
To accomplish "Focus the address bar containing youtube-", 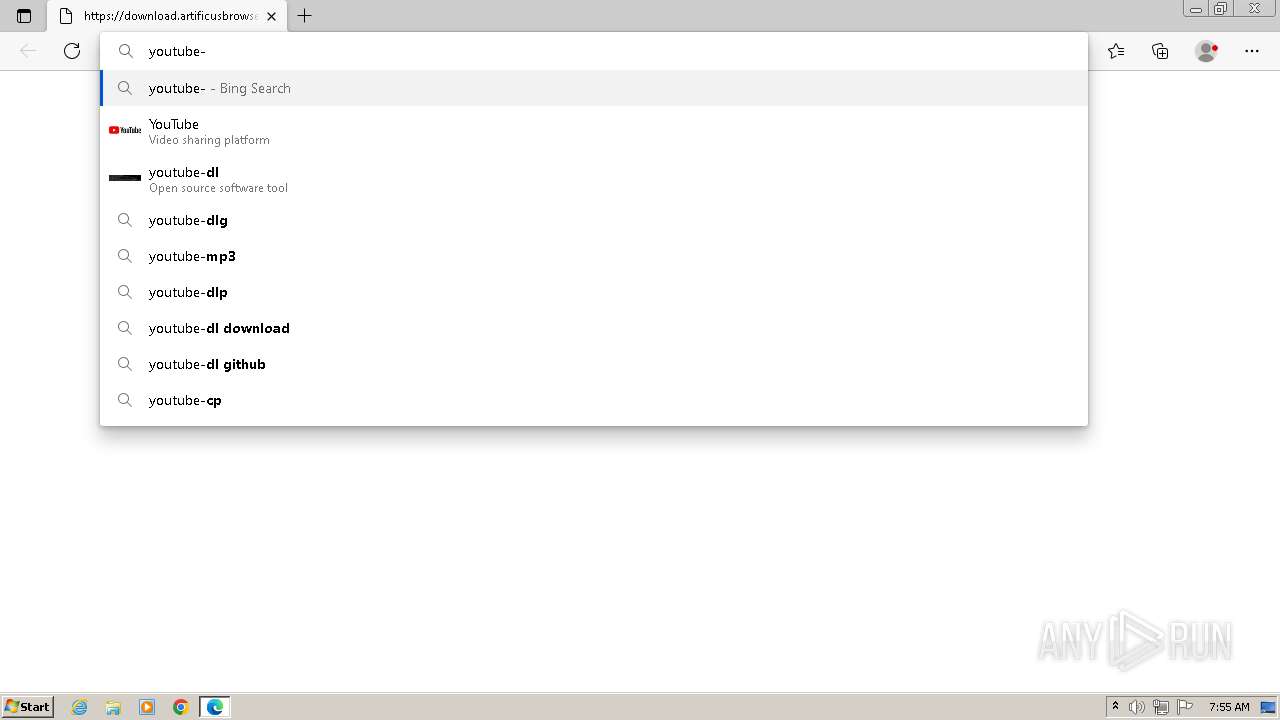I will [x=594, y=51].
